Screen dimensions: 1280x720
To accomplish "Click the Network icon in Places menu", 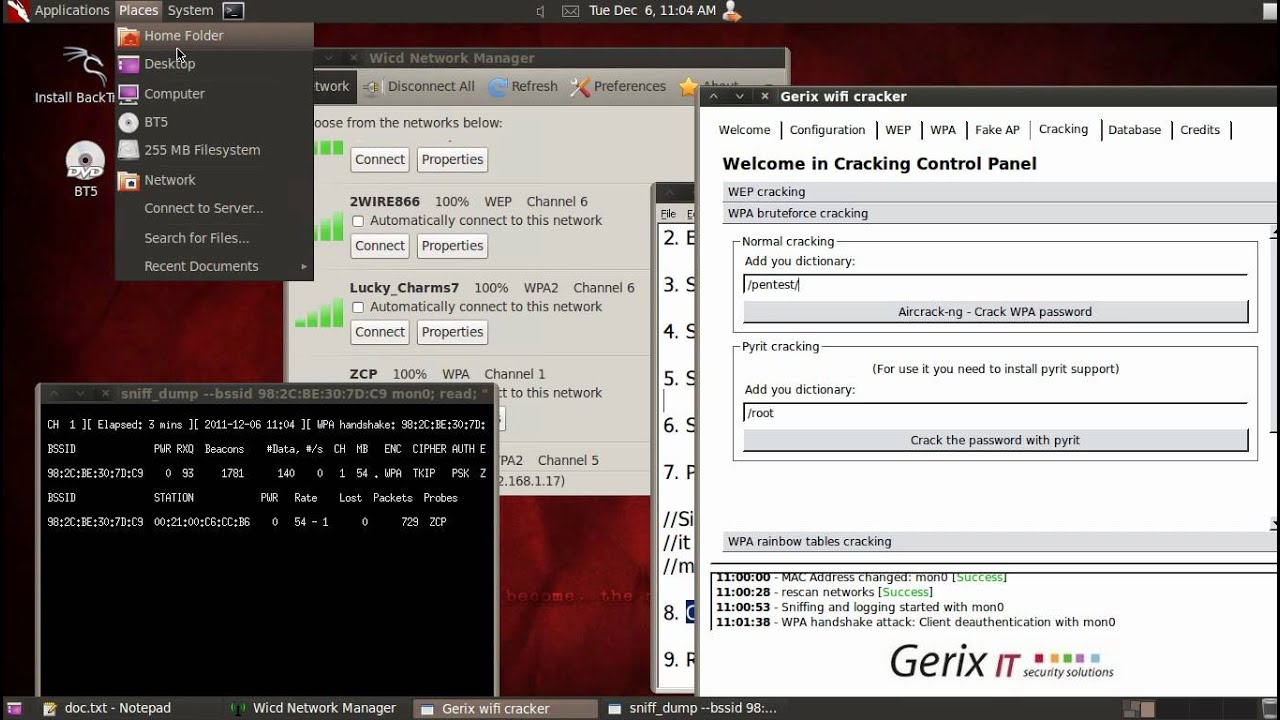I will point(128,180).
